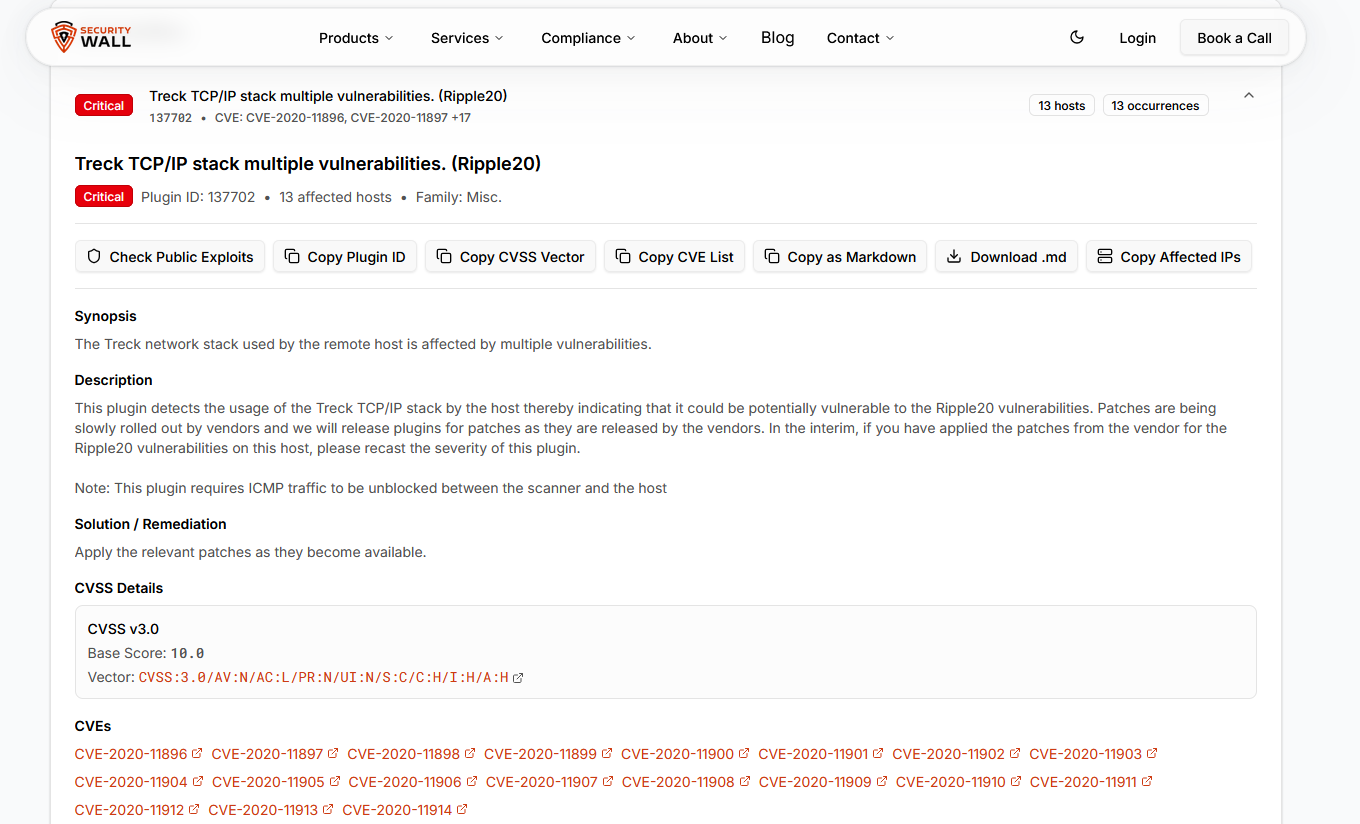Open CVSS vector external link icon
The width and height of the screenshot is (1360, 824).
pyautogui.click(x=518, y=678)
